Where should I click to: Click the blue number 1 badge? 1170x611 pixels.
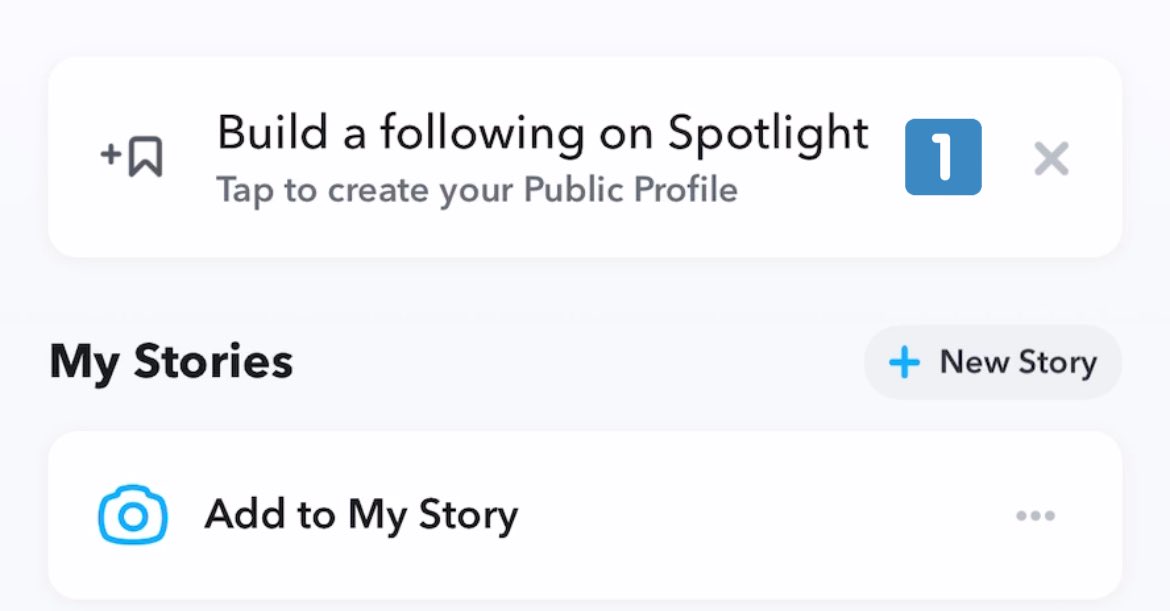(x=943, y=157)
